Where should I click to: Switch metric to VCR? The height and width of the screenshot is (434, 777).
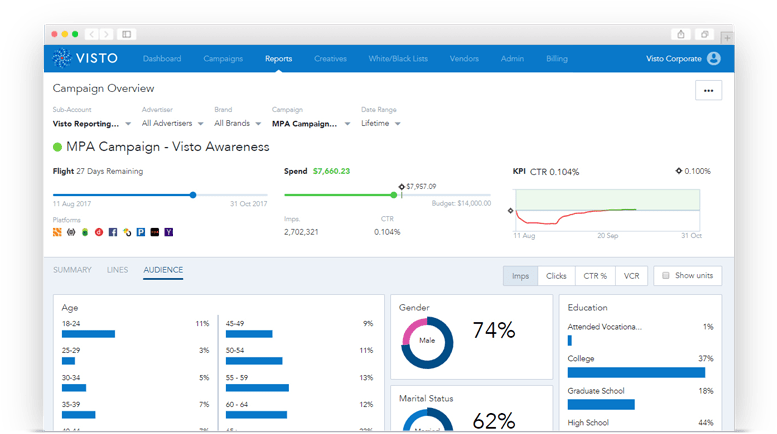tap(631, 276)
